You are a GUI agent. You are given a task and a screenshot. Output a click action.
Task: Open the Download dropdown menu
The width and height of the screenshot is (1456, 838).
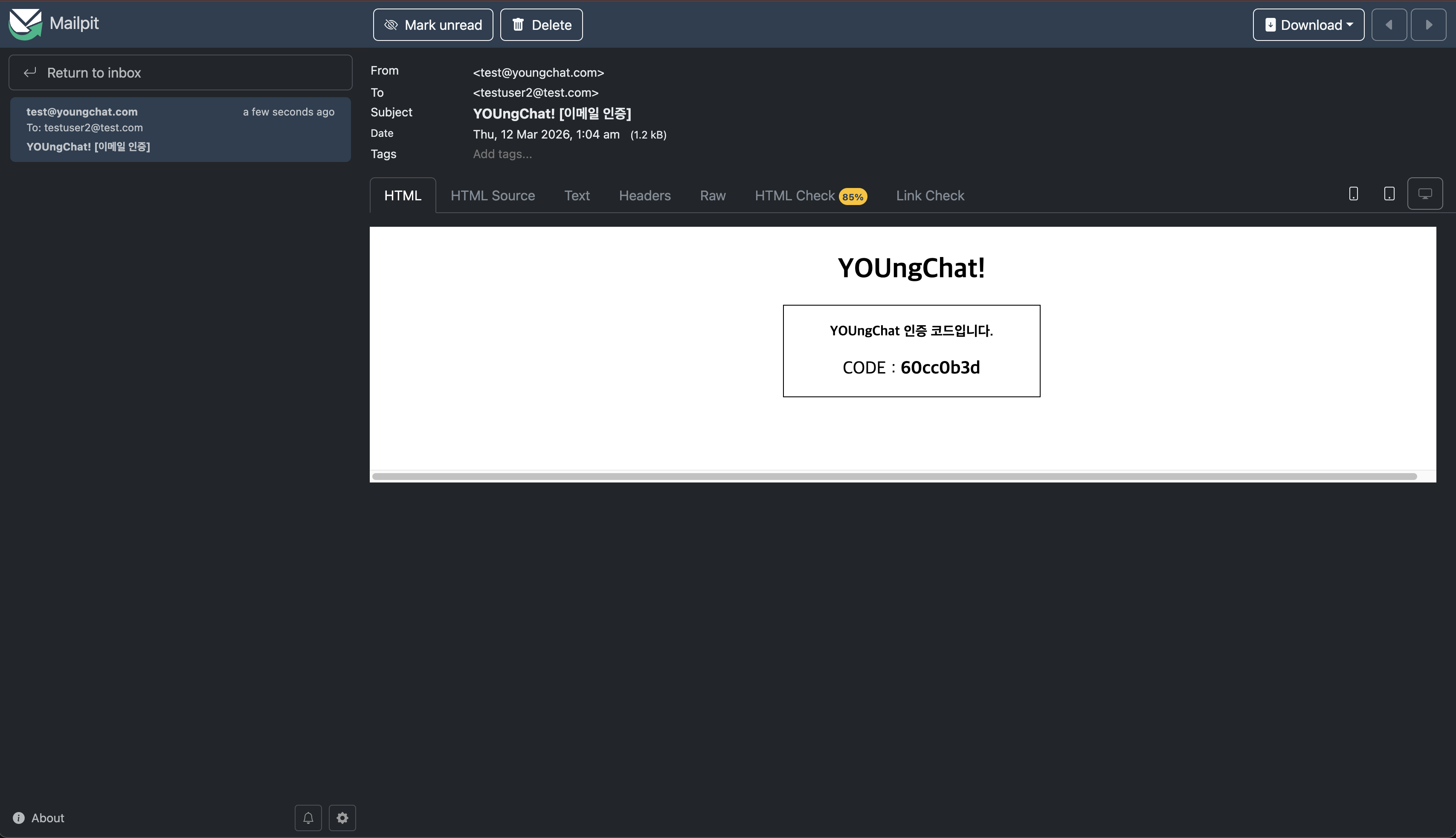click(x=1308, y=25)
